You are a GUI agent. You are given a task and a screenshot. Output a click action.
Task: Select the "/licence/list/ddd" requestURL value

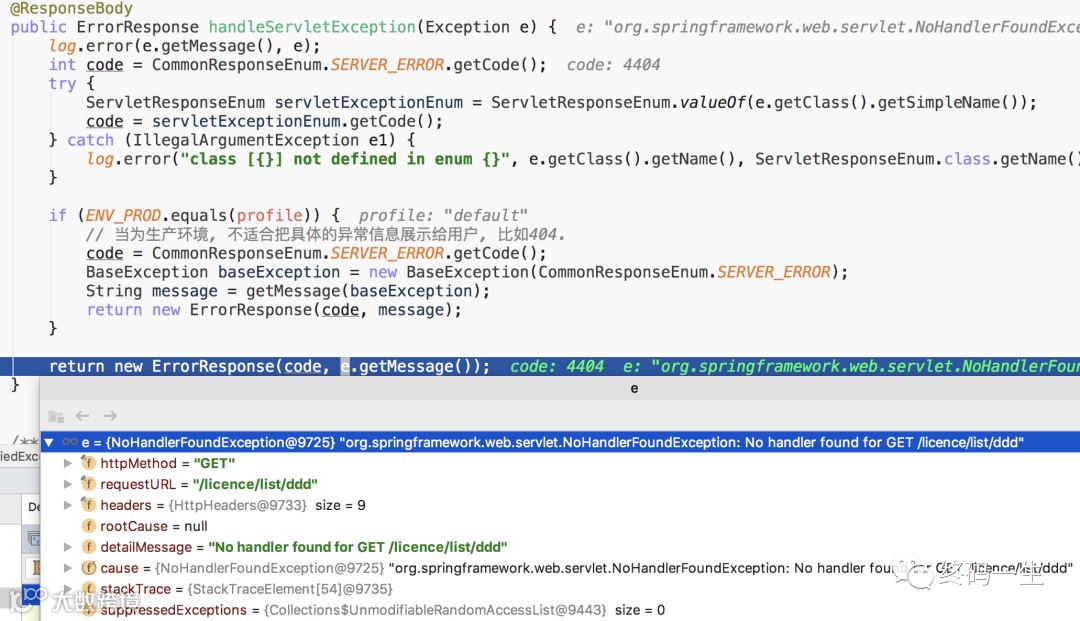[256, 484]
